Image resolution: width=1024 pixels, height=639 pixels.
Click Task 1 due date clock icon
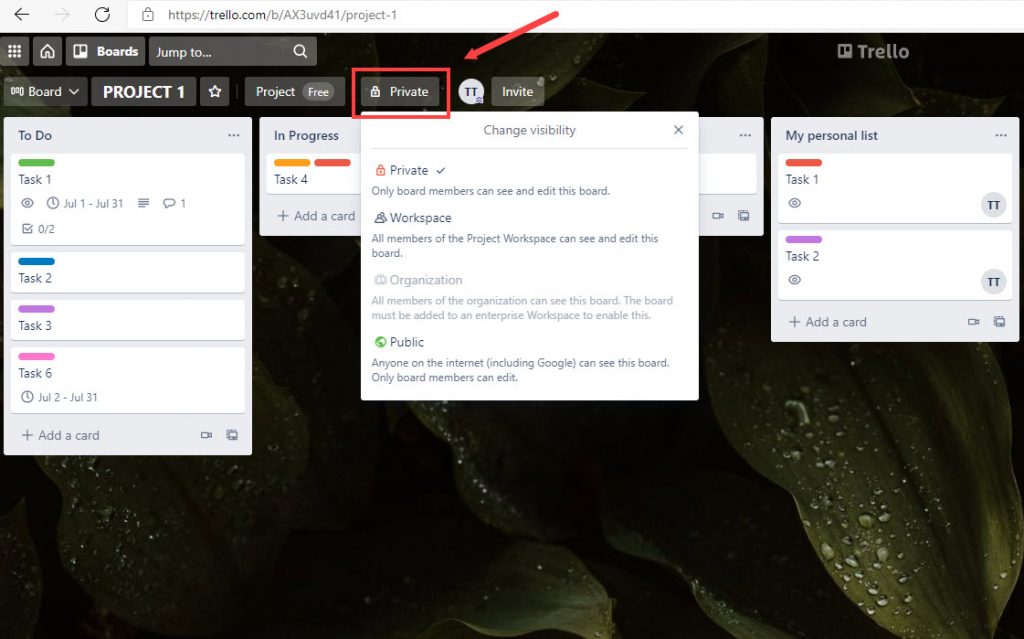(x=53, y=203)
